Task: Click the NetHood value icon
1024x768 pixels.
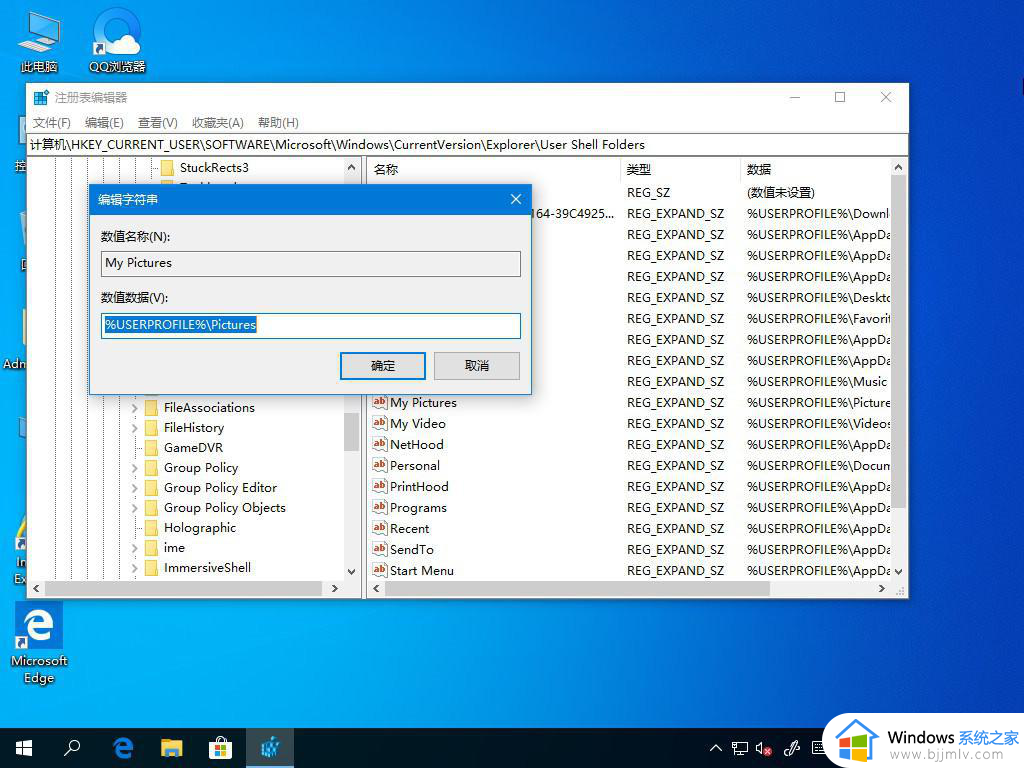Action: [379, 443]
